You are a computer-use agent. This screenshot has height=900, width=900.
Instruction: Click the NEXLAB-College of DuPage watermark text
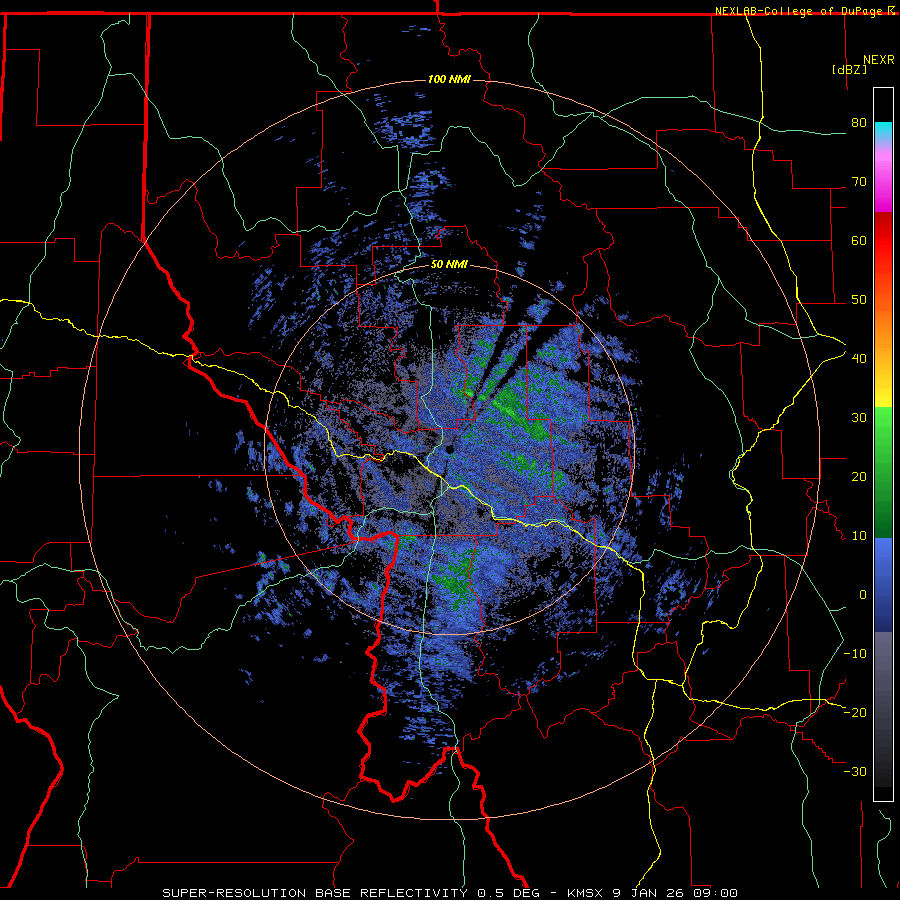(799, 11)
